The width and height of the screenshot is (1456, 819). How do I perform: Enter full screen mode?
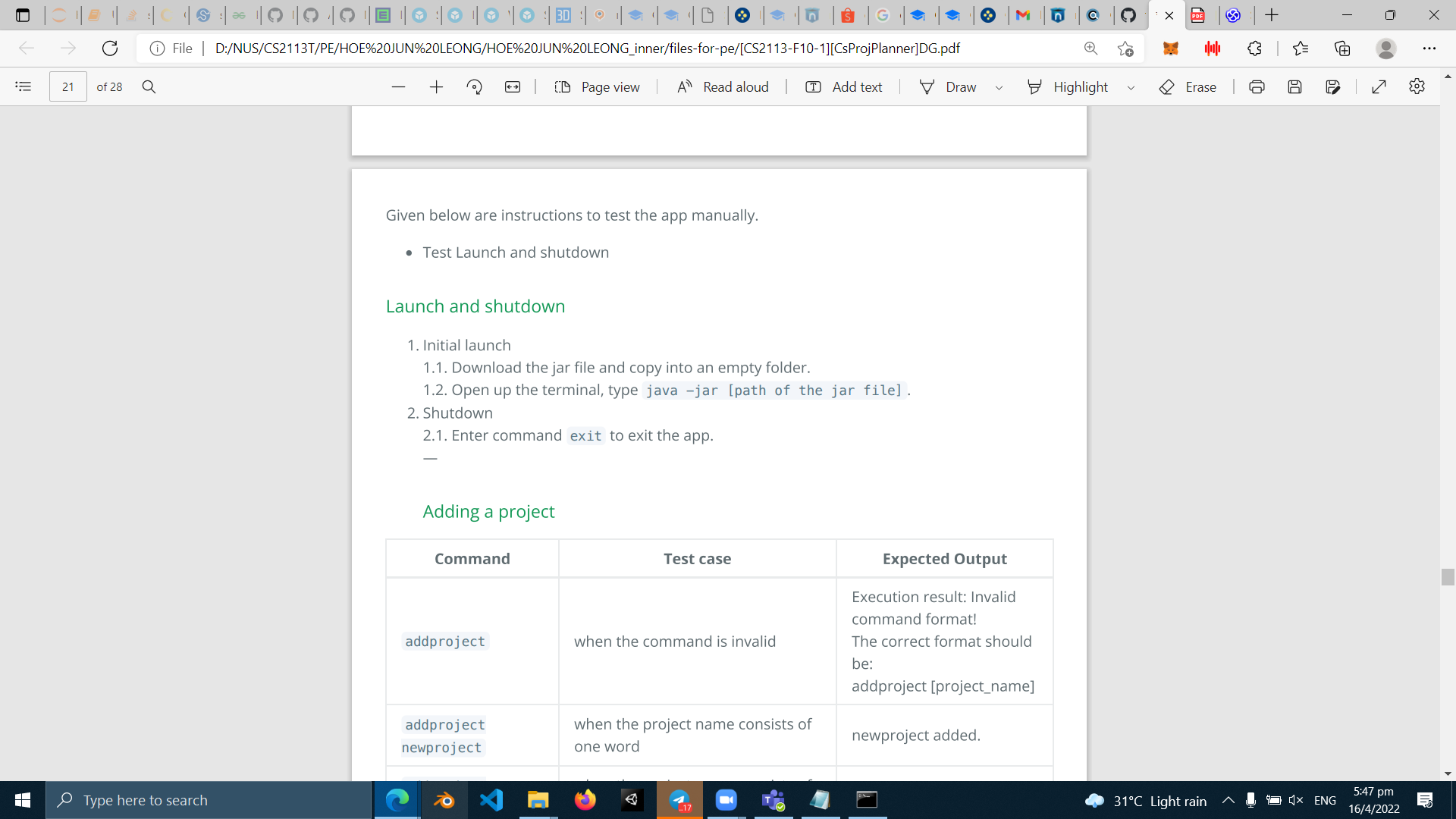pos(1379,87)
